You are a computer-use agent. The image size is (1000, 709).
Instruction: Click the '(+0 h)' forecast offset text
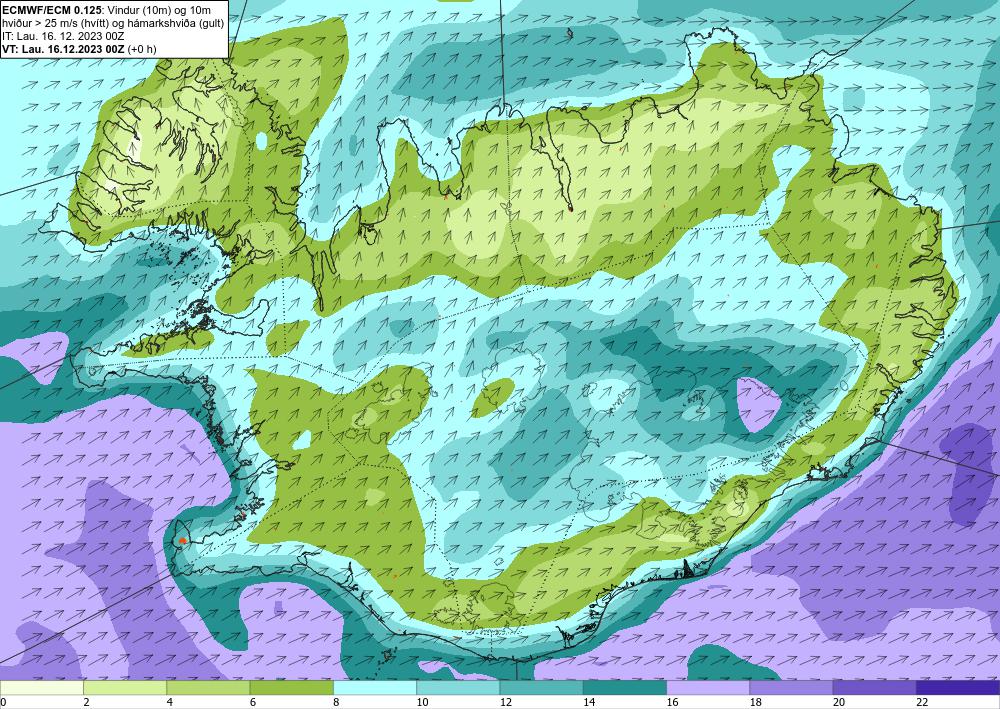[x=142, y=49]
